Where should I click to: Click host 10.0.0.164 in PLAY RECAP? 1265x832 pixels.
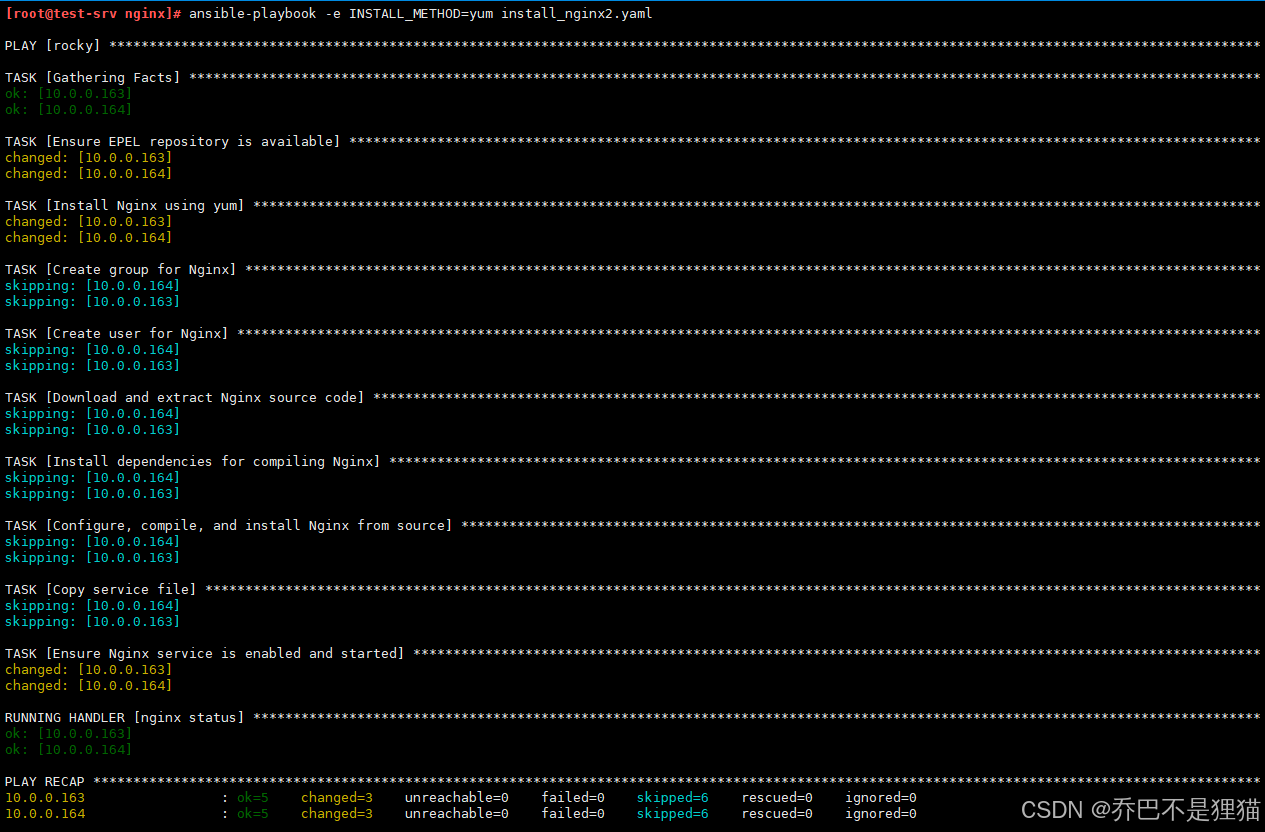[45, 814]
